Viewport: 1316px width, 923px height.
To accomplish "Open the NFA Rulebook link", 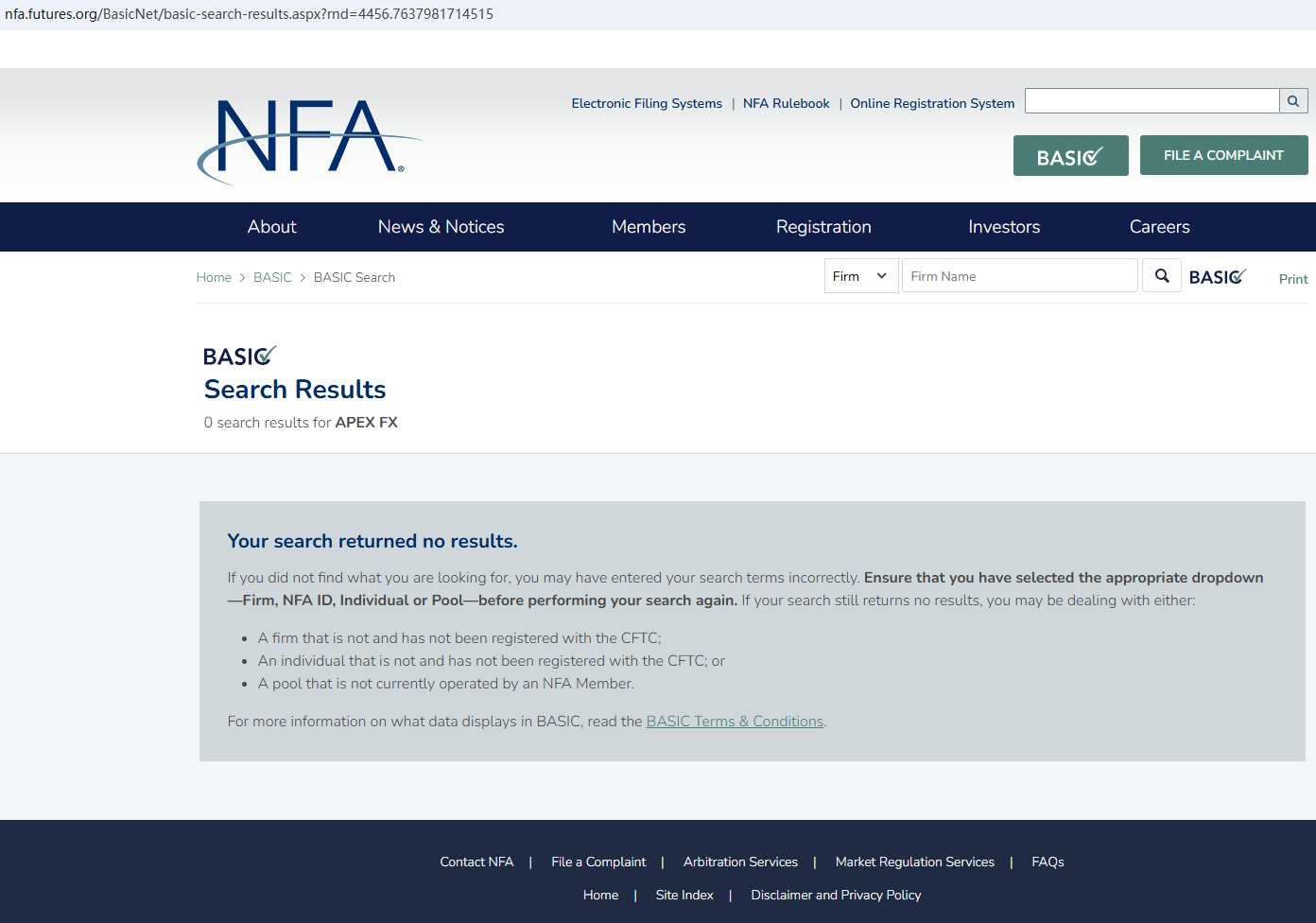I will [x=787, y=103].
